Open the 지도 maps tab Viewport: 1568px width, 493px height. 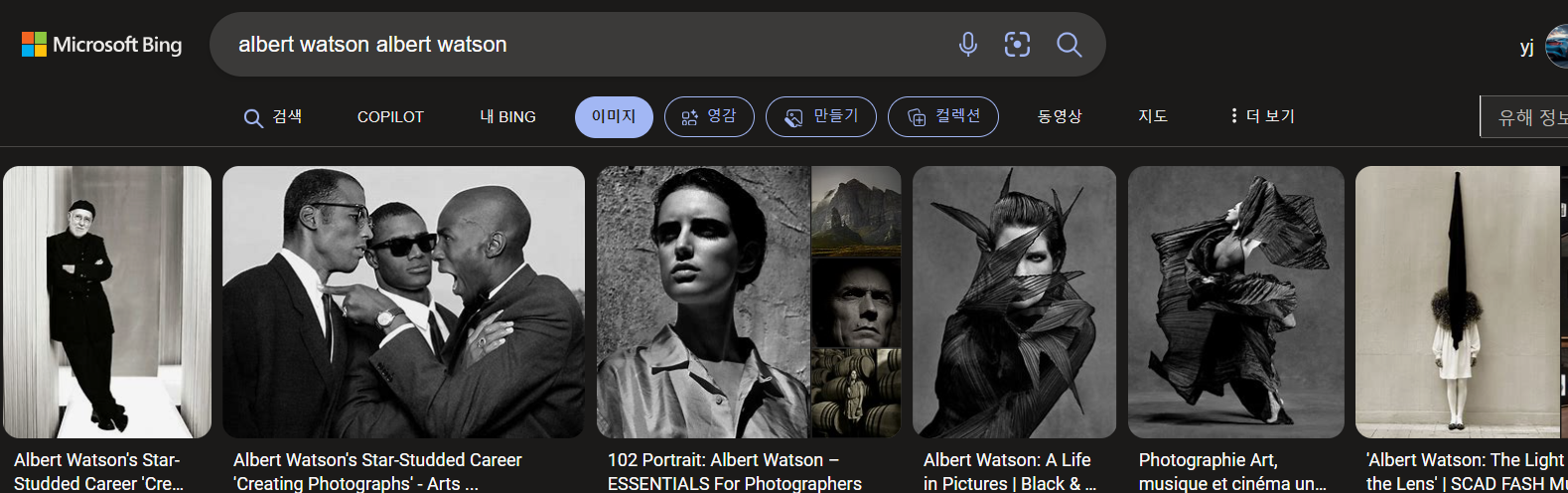coord(1153,117)
